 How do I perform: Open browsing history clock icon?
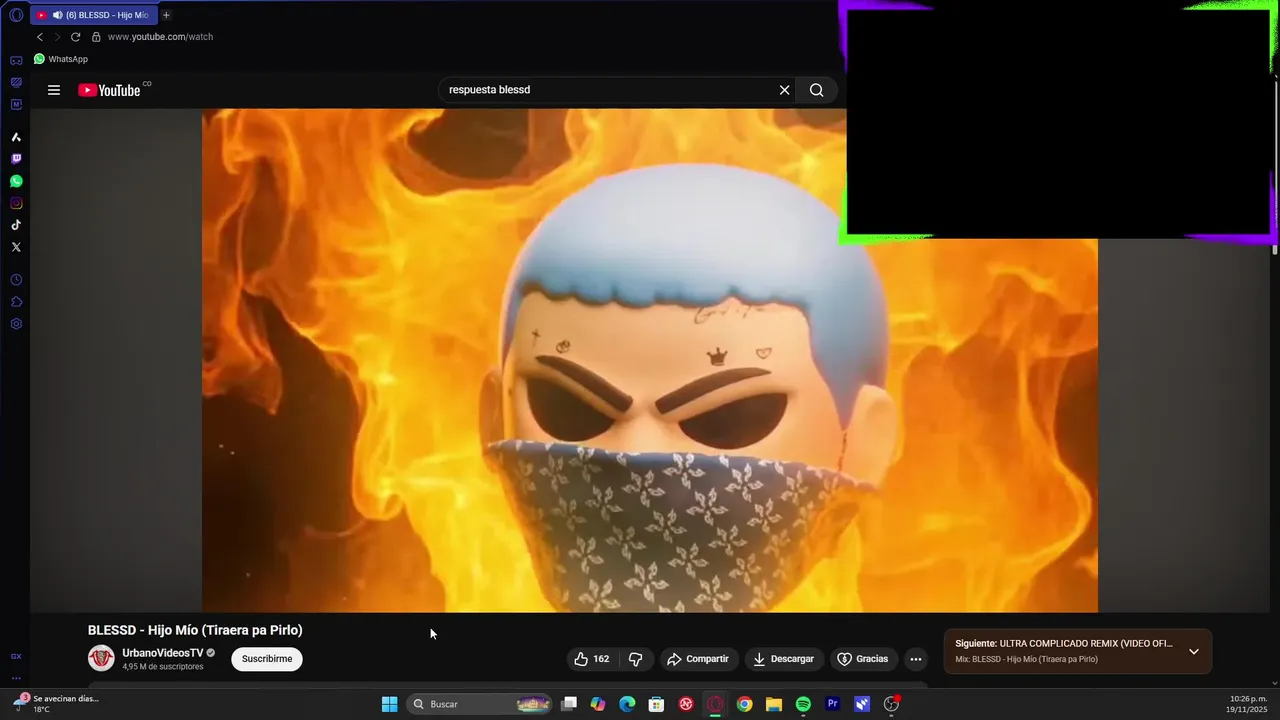tap(16, 280)
